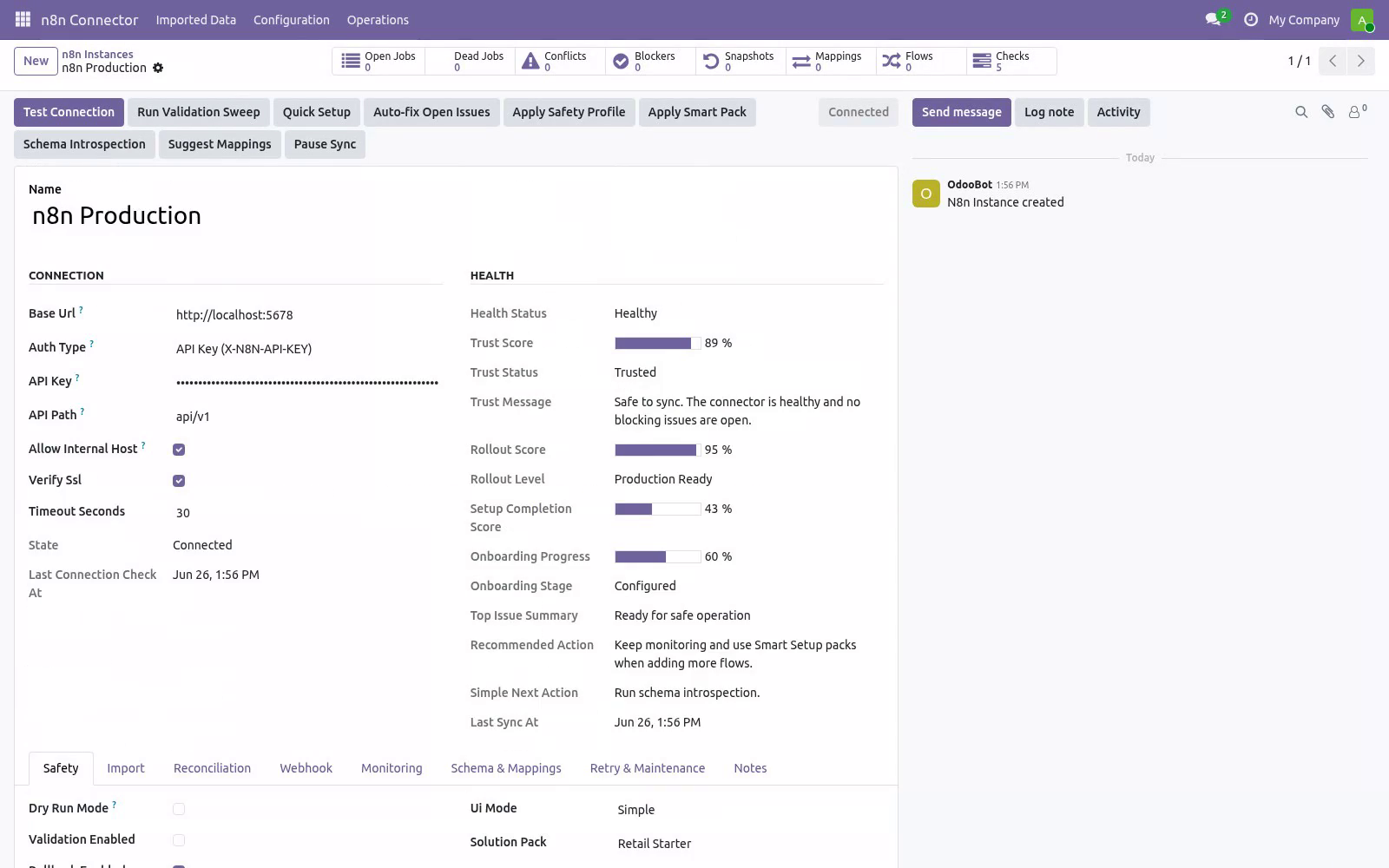Click Auto-fix Open Issues
The height and width of the screenshot is (868, 1389).
tap(431, 112)
